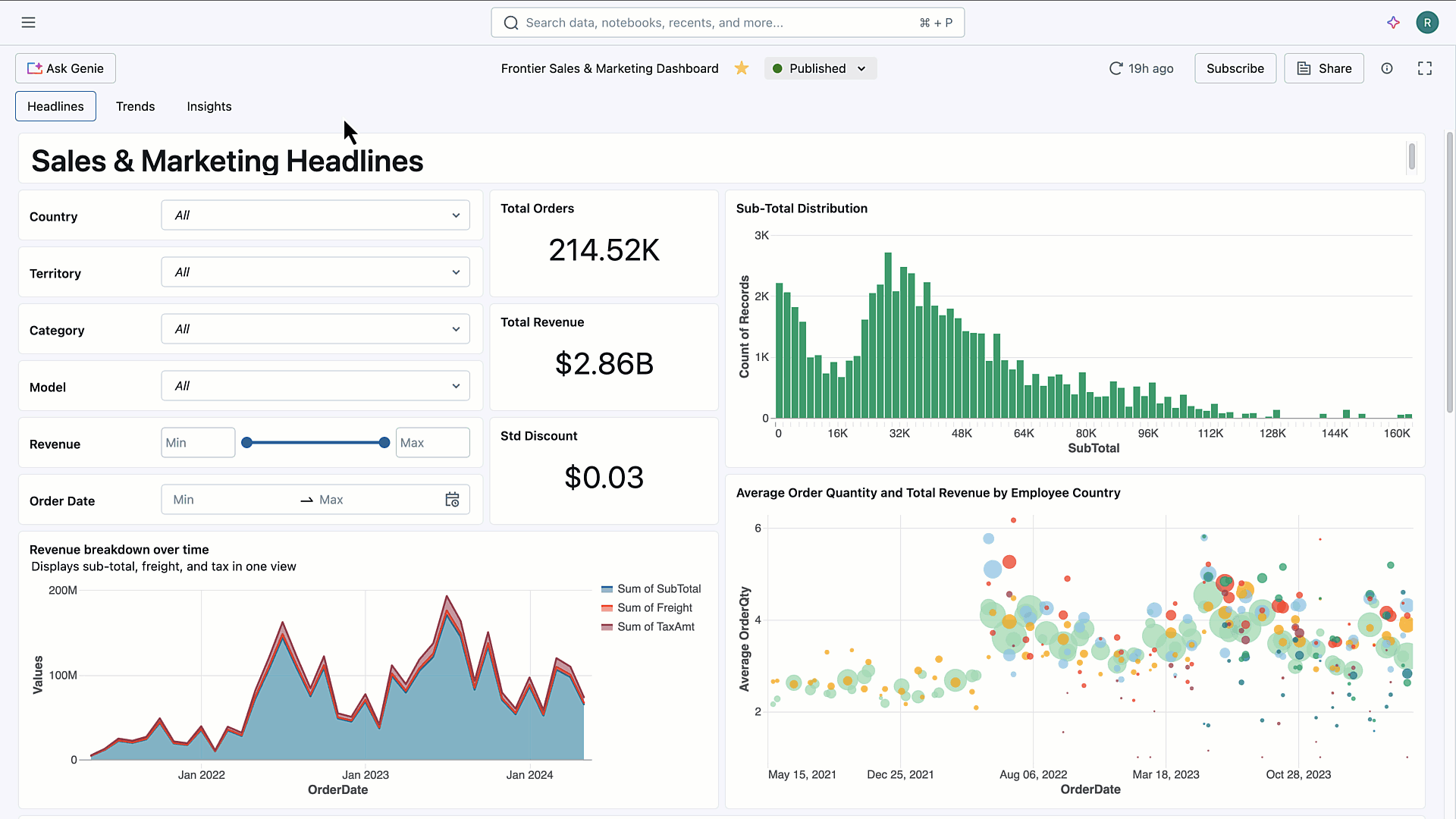Expand the Country filter dropdown
1456x819 pixels.
315,215
